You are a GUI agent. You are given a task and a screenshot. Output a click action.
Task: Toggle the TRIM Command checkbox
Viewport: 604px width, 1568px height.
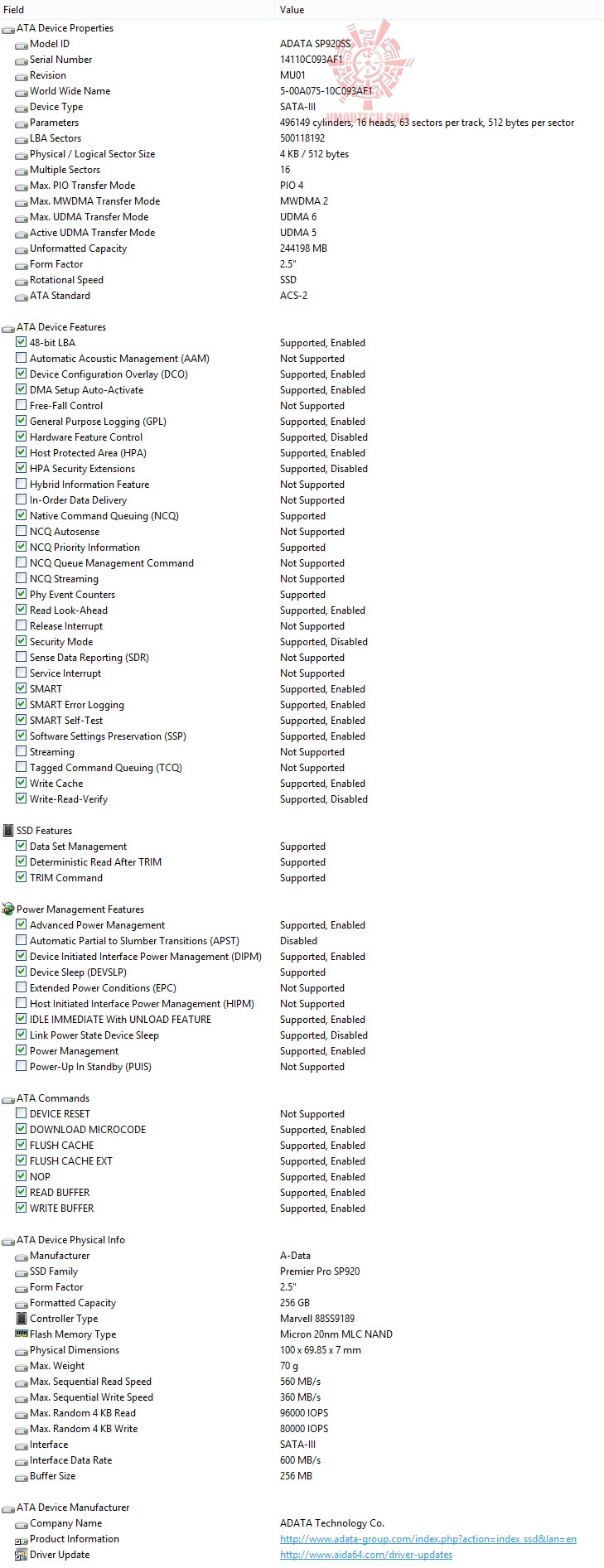pyautogui.click(x=22, y=877)
